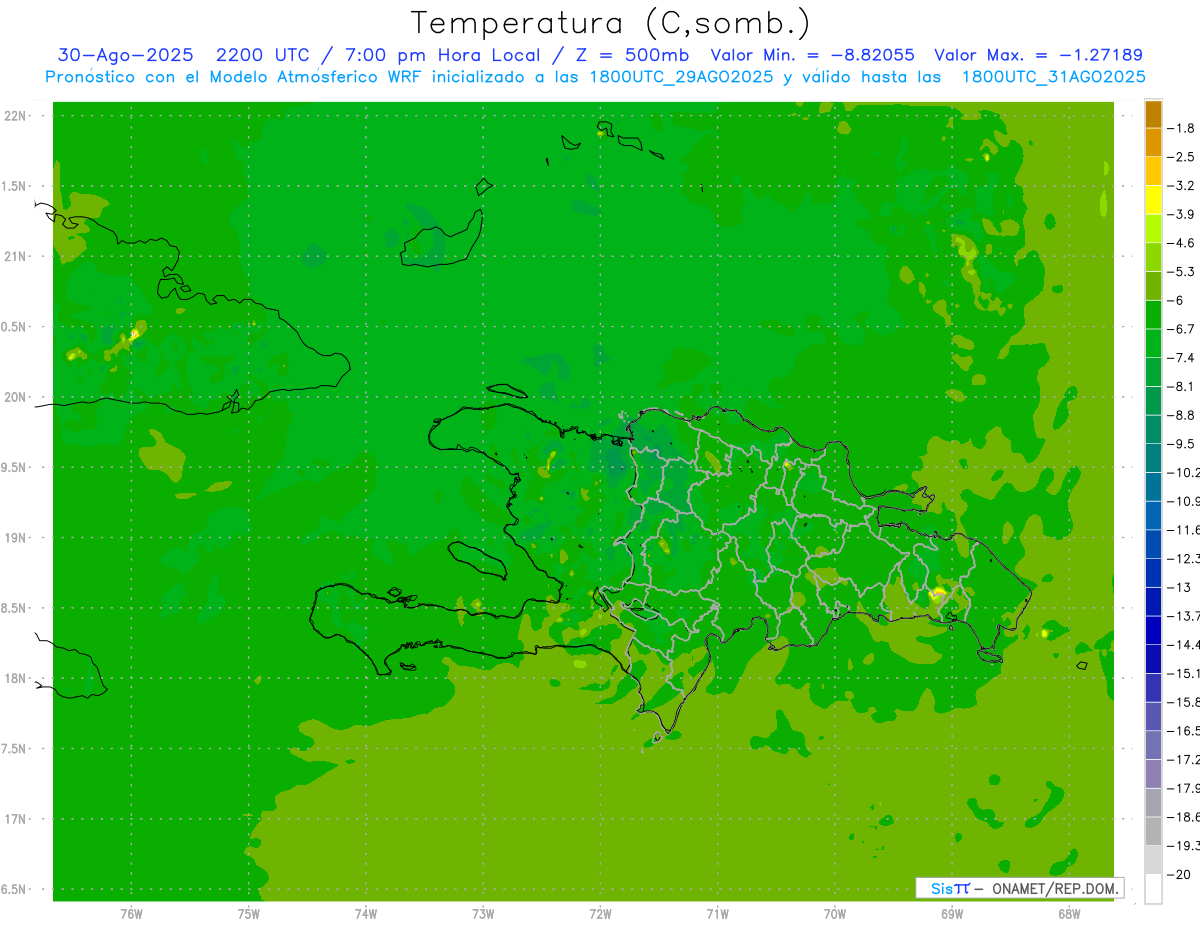Click the longitude label "70W"
This screenshot has width=1200, height=927.
pyautogui.click(x=835, y=914)
